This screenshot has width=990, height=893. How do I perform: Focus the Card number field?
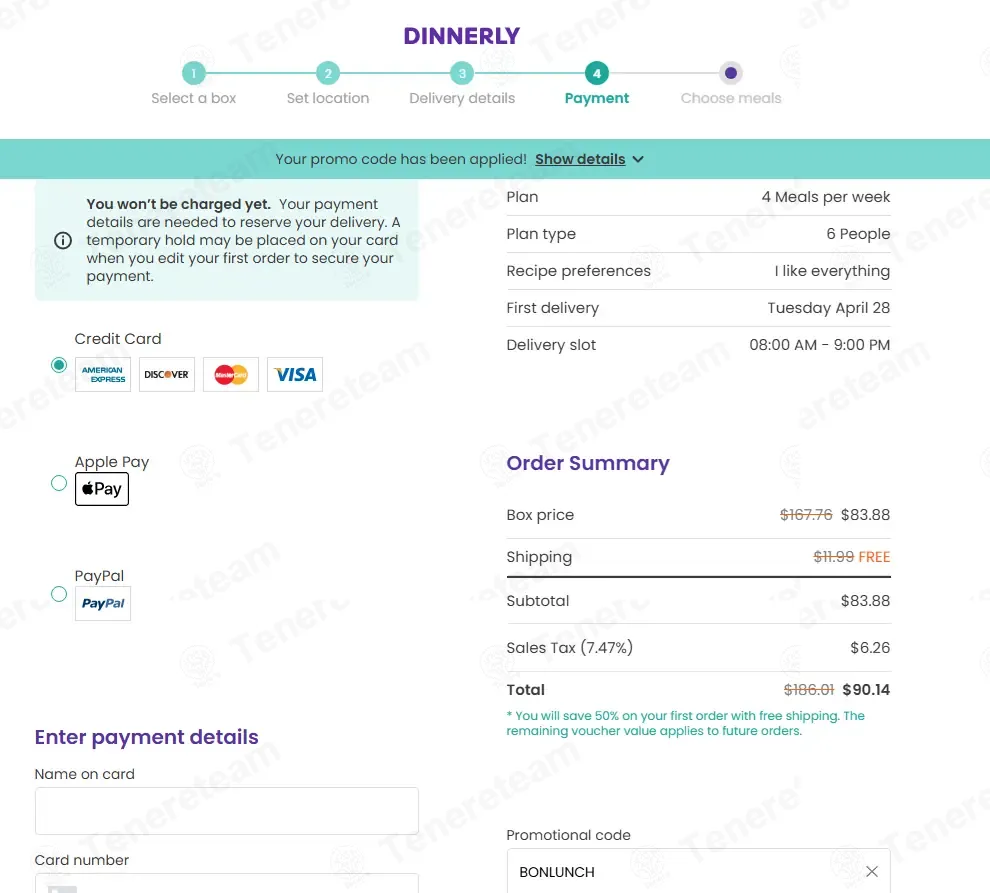(227, 883)
